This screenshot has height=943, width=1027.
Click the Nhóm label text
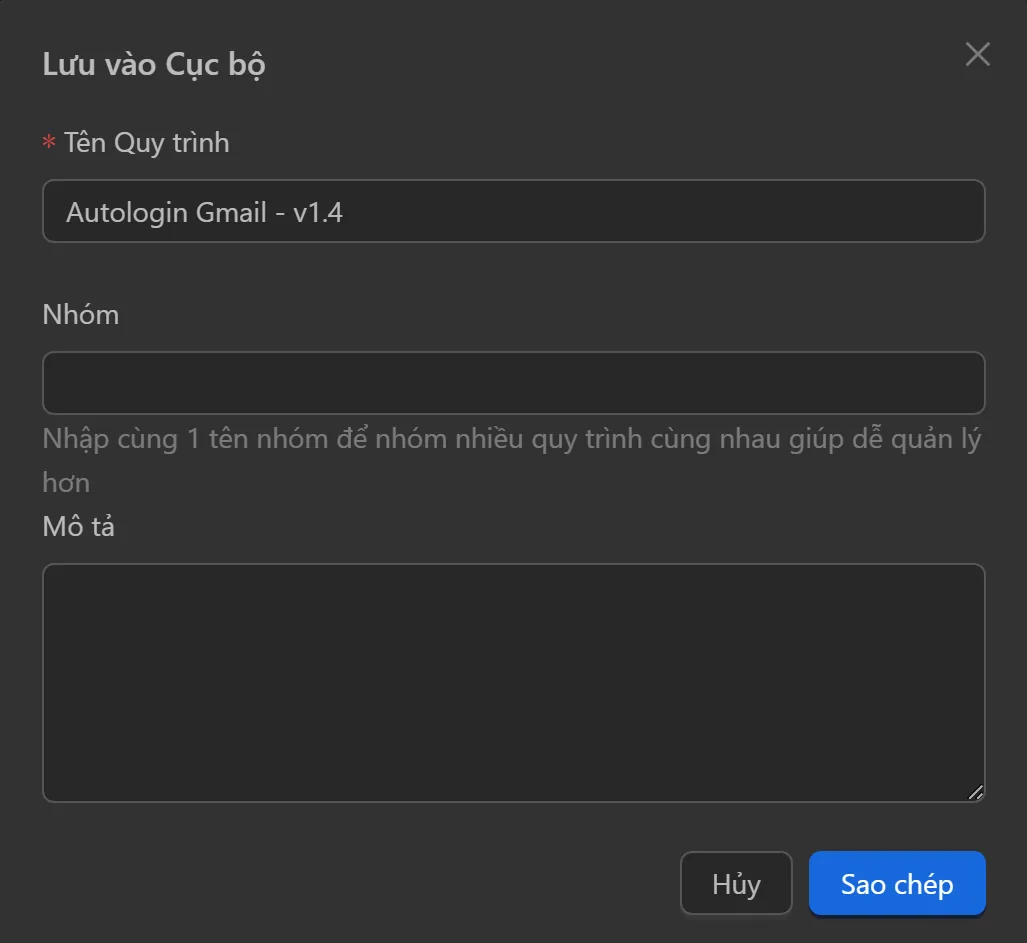(x=80, y=314)
